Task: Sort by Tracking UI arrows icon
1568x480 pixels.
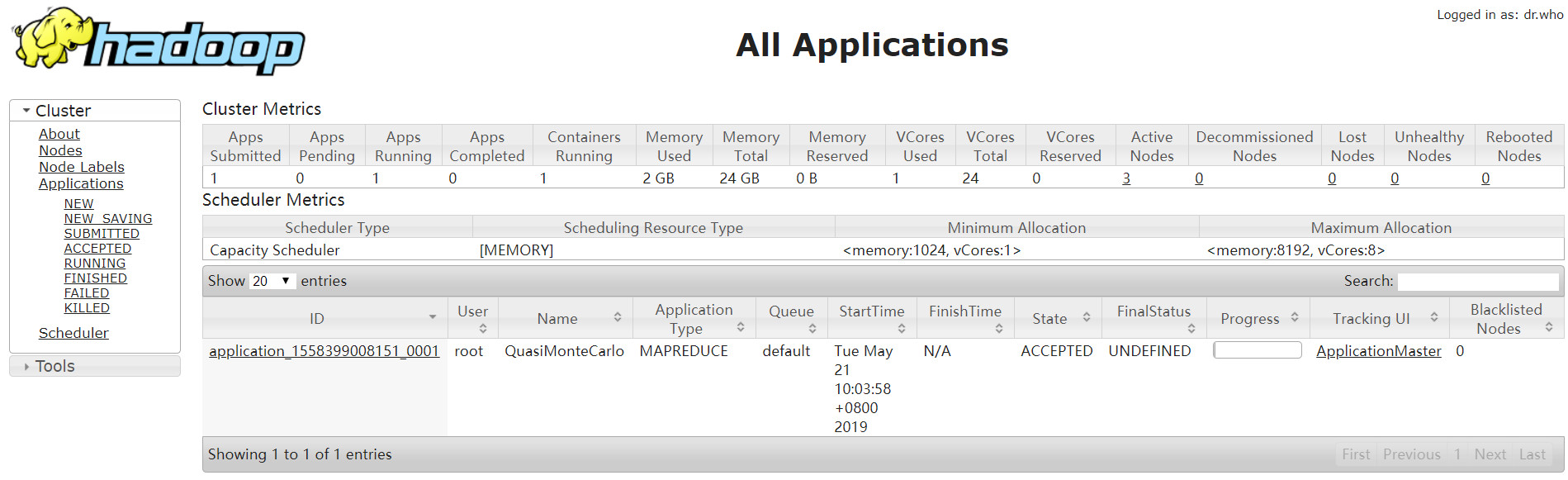Action: click(1434, 317)
